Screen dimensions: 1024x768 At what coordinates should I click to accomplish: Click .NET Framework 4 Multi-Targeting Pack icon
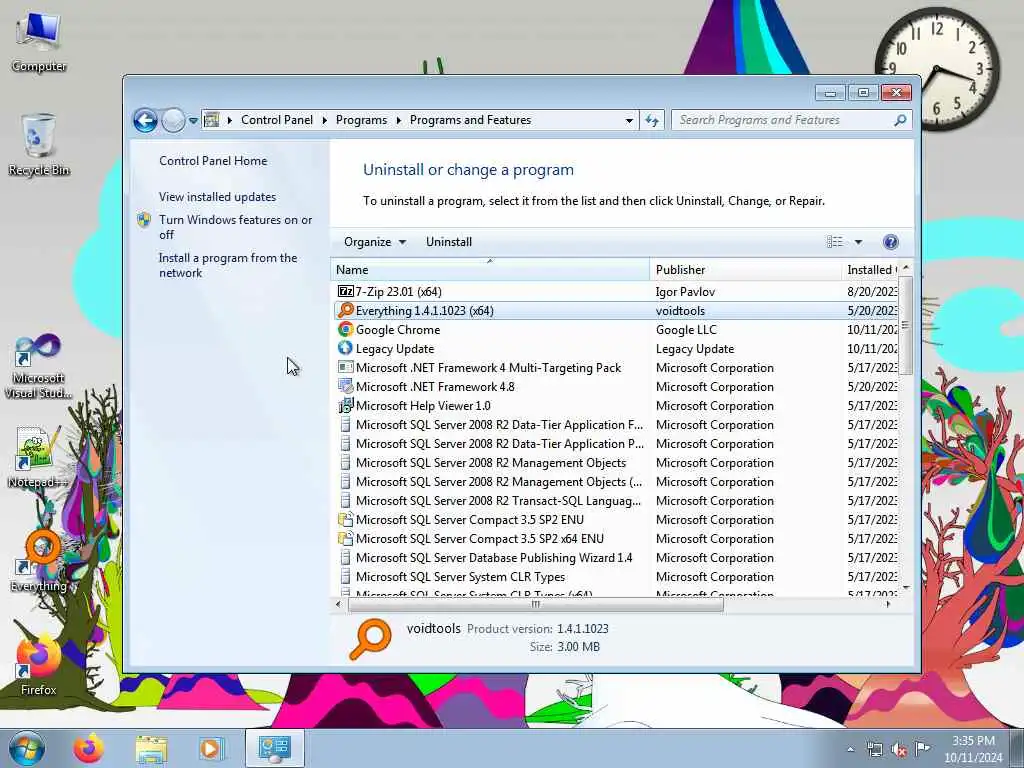pos(345,367)
